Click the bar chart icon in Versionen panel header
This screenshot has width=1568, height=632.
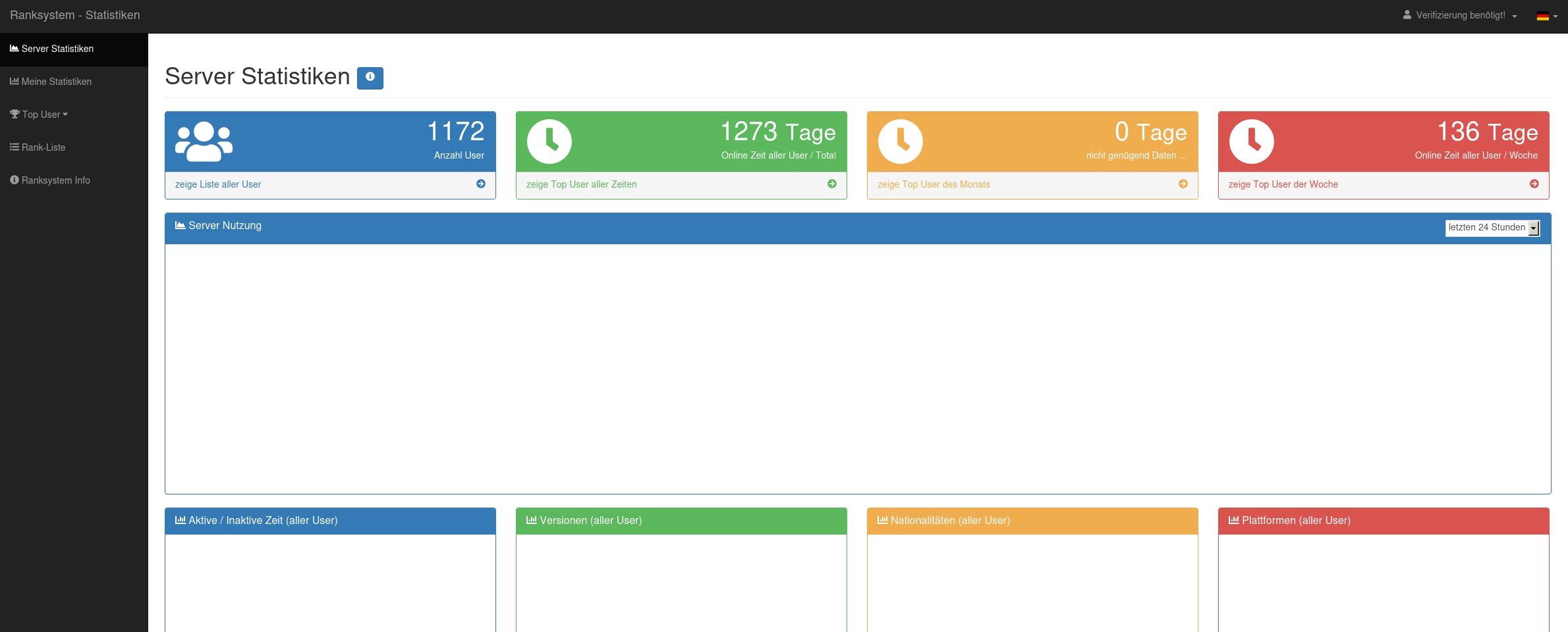coord(532,520)
